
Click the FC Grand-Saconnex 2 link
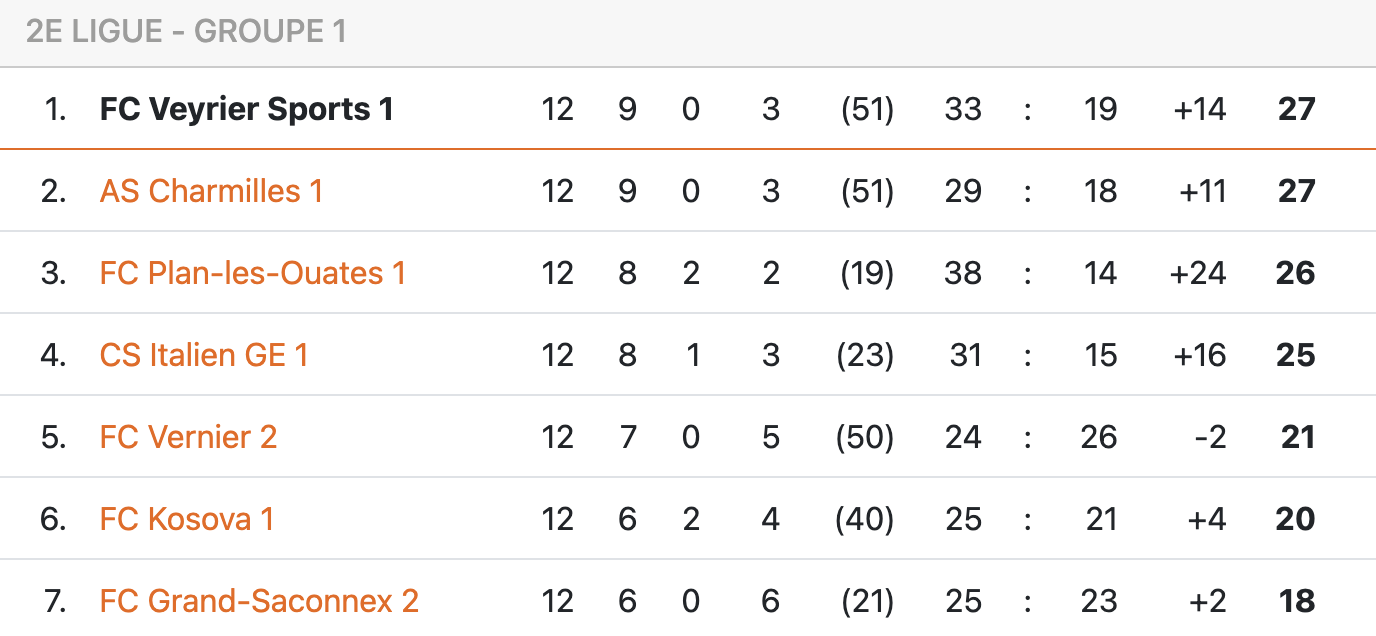click(x=259, y=601)
